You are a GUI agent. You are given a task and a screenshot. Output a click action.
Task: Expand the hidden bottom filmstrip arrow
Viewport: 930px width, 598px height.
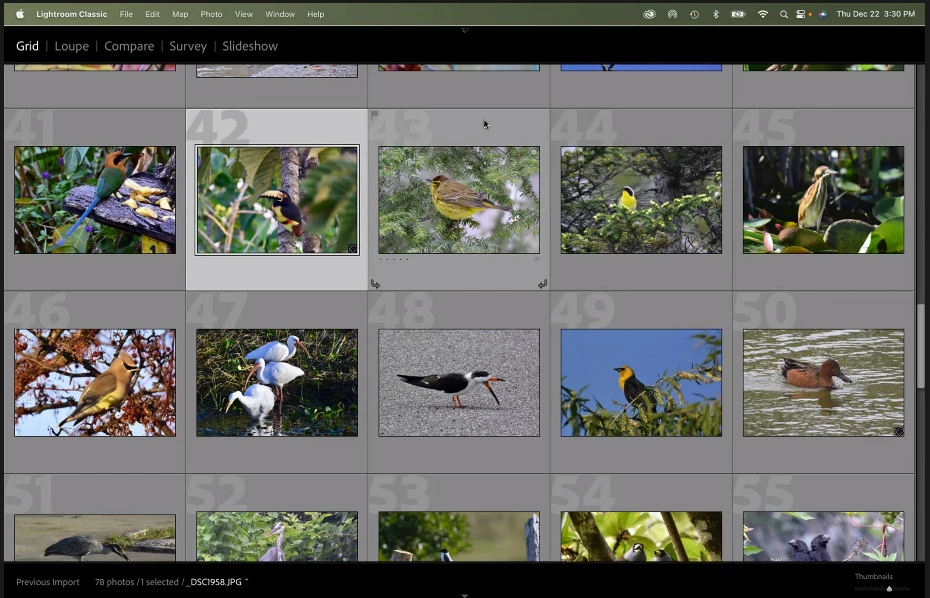465,595
